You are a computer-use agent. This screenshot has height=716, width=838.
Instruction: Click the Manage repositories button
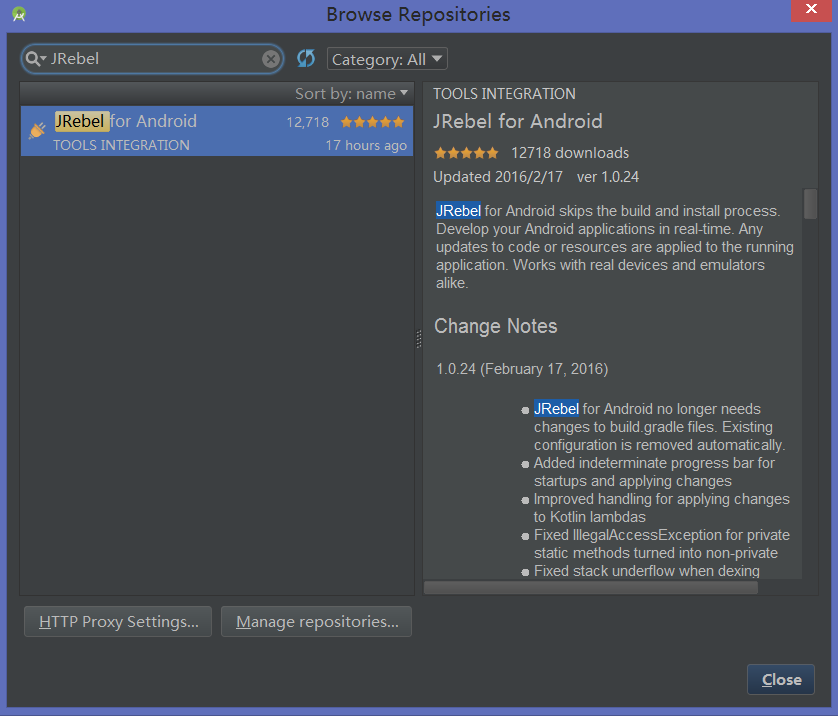(x=316, y=621)
